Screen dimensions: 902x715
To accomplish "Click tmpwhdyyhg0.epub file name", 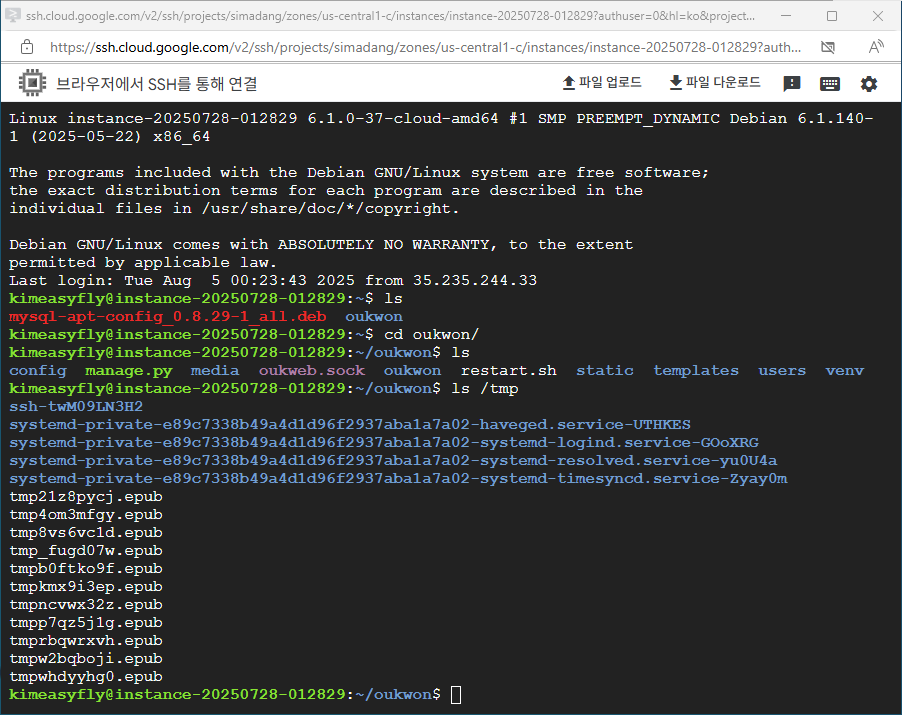I will coord(86,676).
